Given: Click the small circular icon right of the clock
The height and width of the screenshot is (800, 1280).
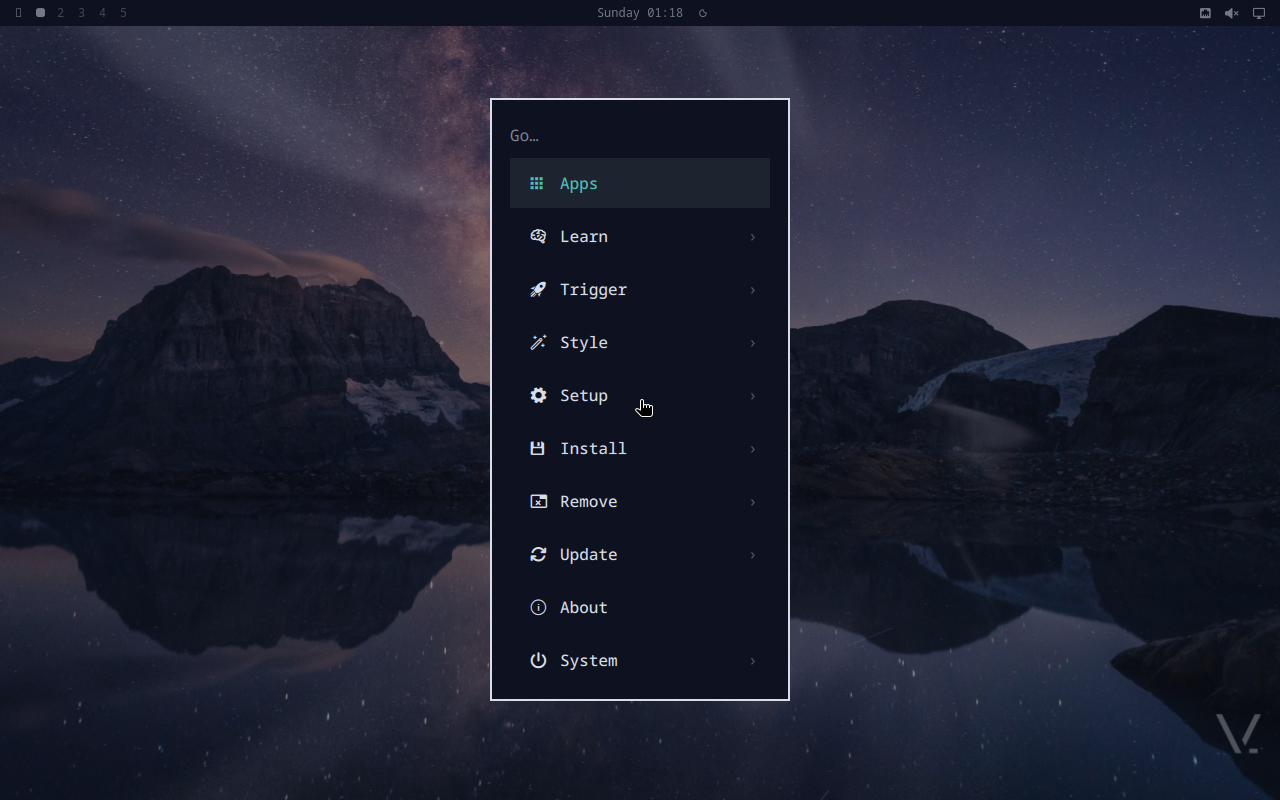Looking at the screenshot, I should coord(703,13).
